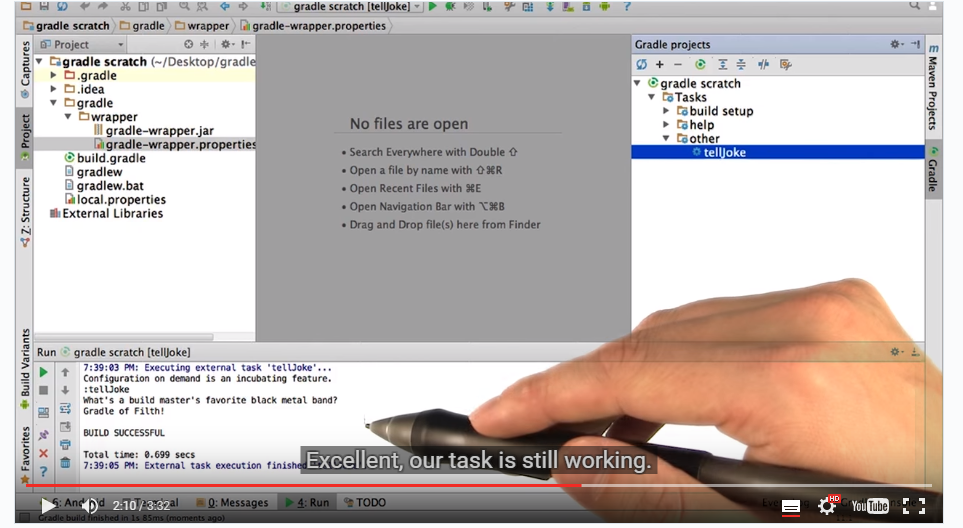Open the run configuration dropdown gradle scratch [tellJoke]
The width and height of the screenshot is (963, 528).
tap(351, 6)
